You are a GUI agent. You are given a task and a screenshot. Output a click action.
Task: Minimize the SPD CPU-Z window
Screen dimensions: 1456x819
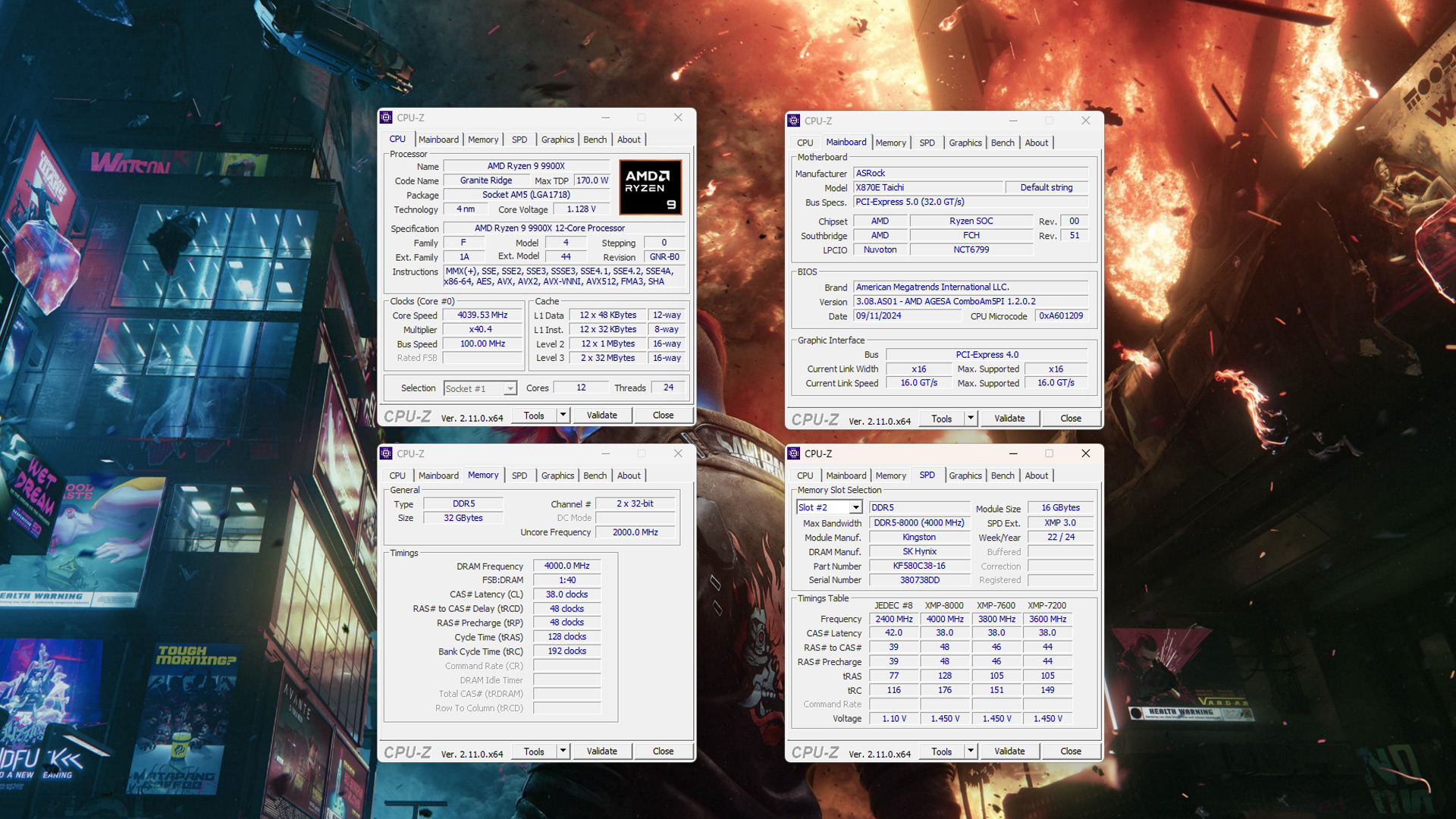(1013, 453)
